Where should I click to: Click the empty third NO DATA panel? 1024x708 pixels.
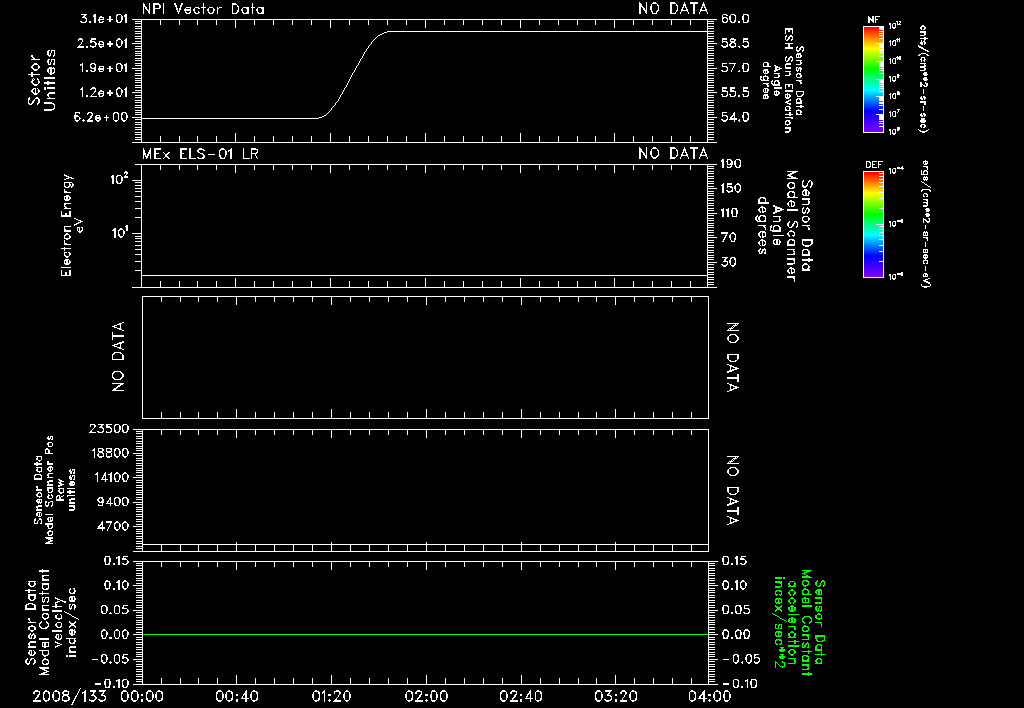pyautogui.click(x=425, y=357)
